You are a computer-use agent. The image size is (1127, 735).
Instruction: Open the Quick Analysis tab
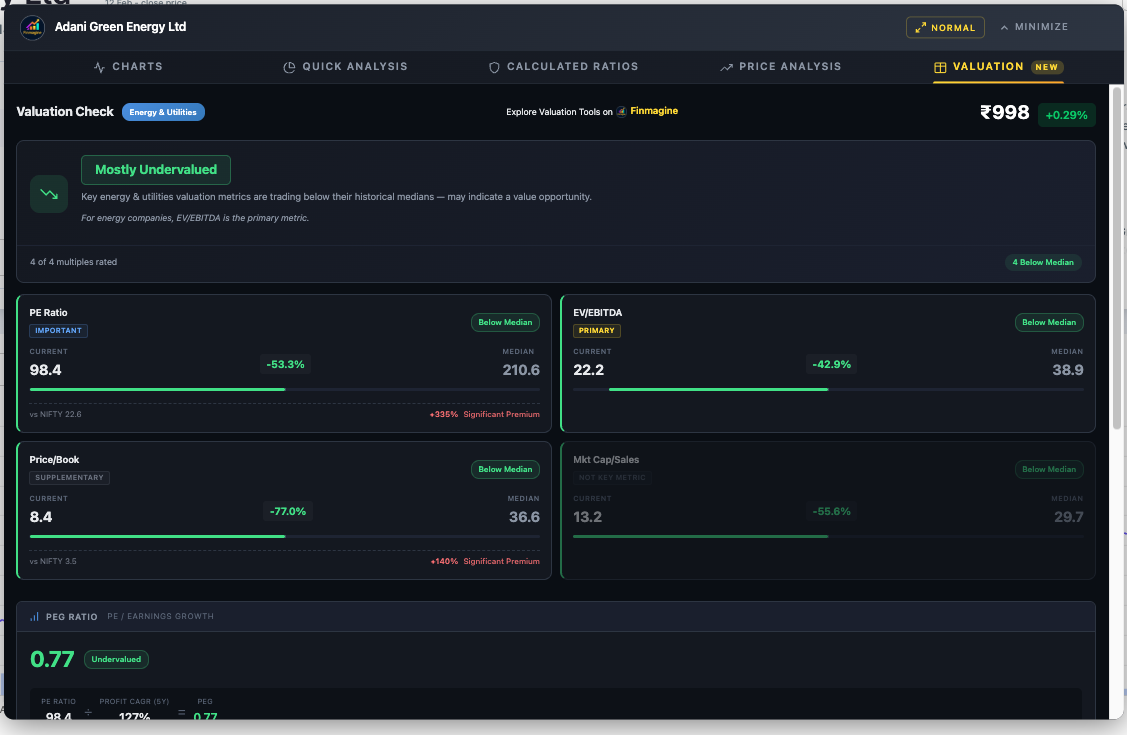coord(355,67)
